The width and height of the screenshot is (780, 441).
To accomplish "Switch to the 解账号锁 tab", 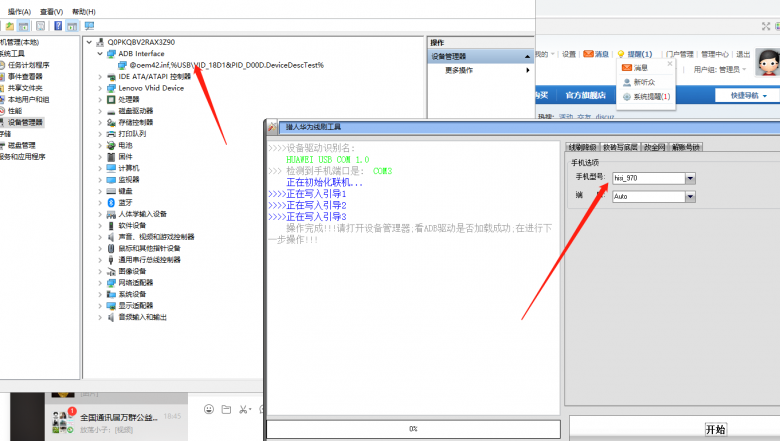I will [685, 147].
